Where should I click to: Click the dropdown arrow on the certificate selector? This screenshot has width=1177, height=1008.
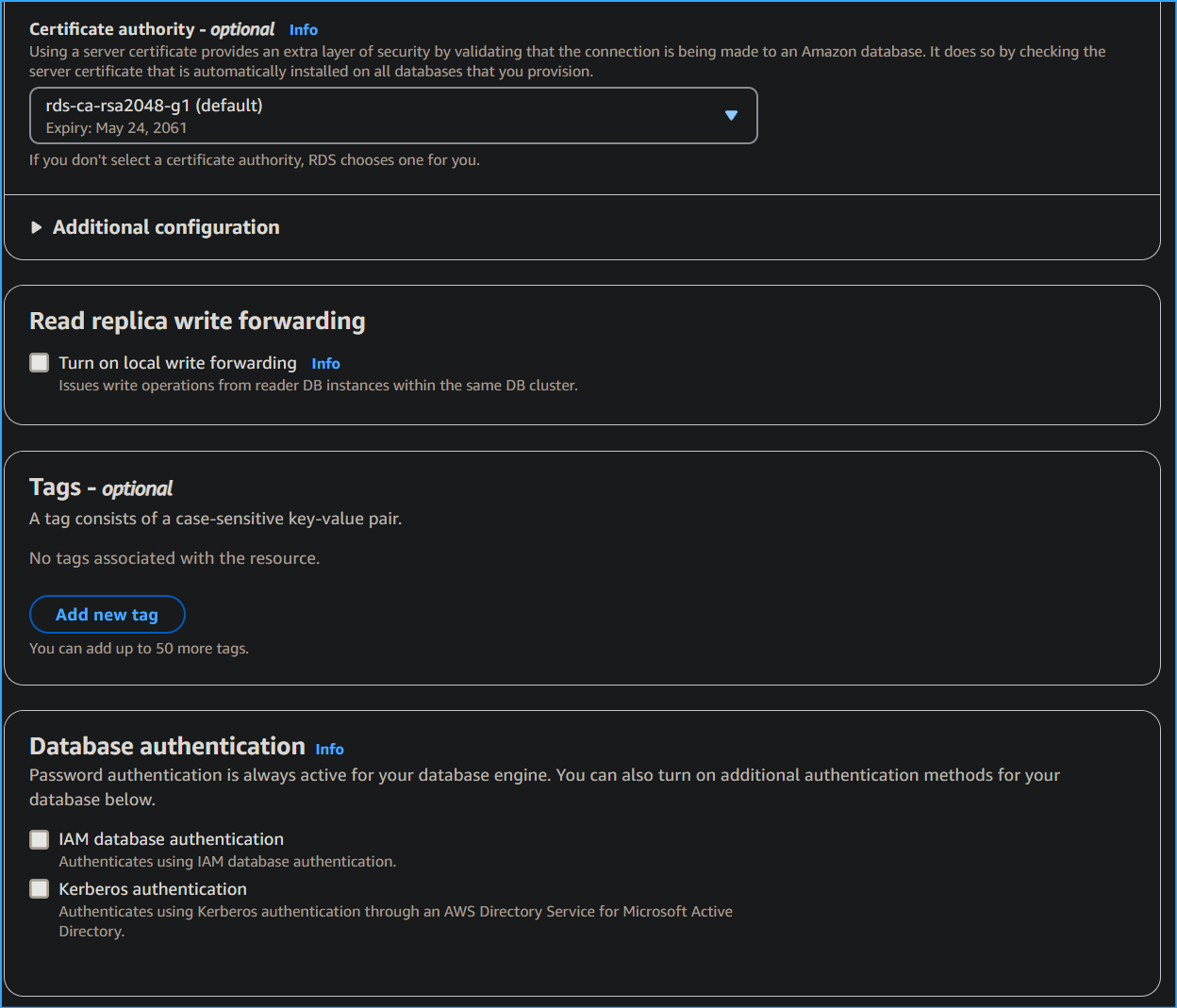pos(731,115)
